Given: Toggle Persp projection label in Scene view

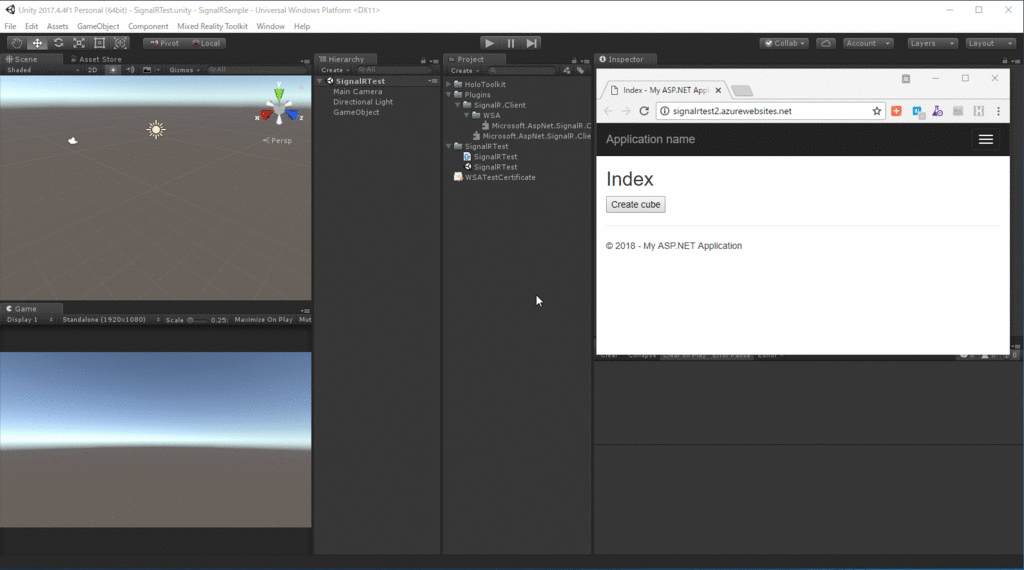Looking at the screenshot, I should point(278,140).
